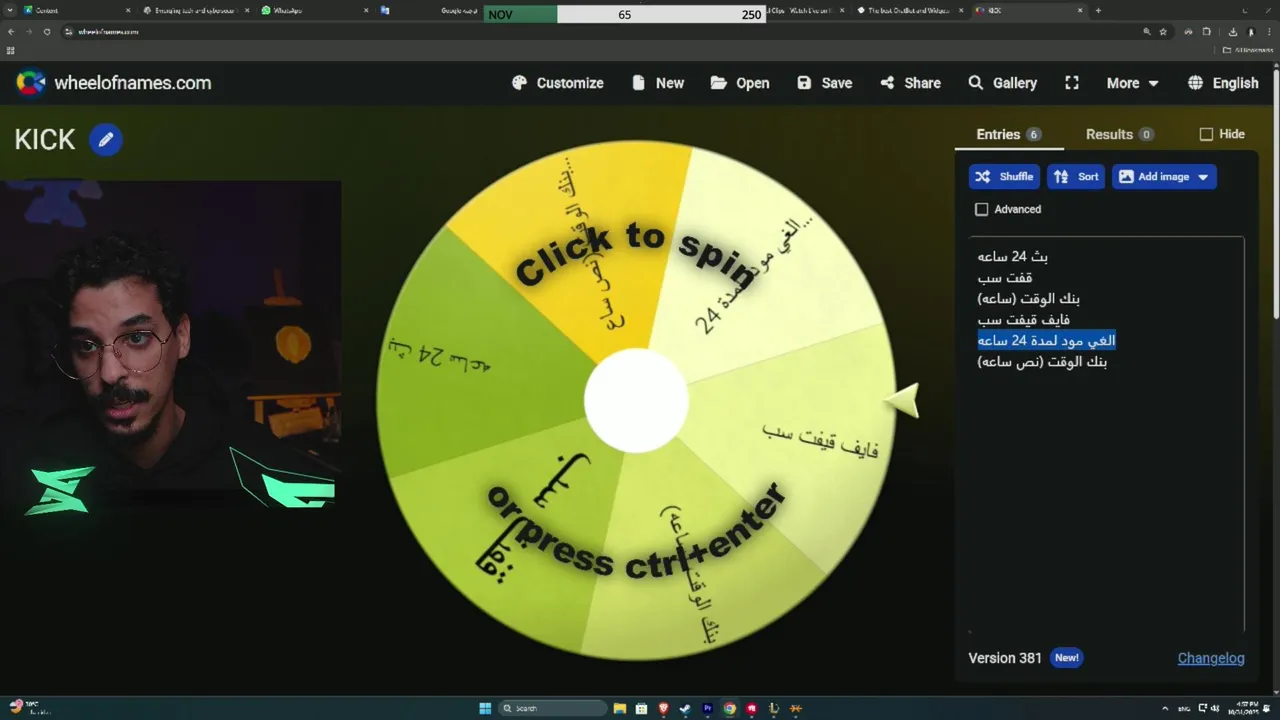Click entry 'قفت سب'
The height and width of the screenshot is (720, 1280).
coord(1005,277)
